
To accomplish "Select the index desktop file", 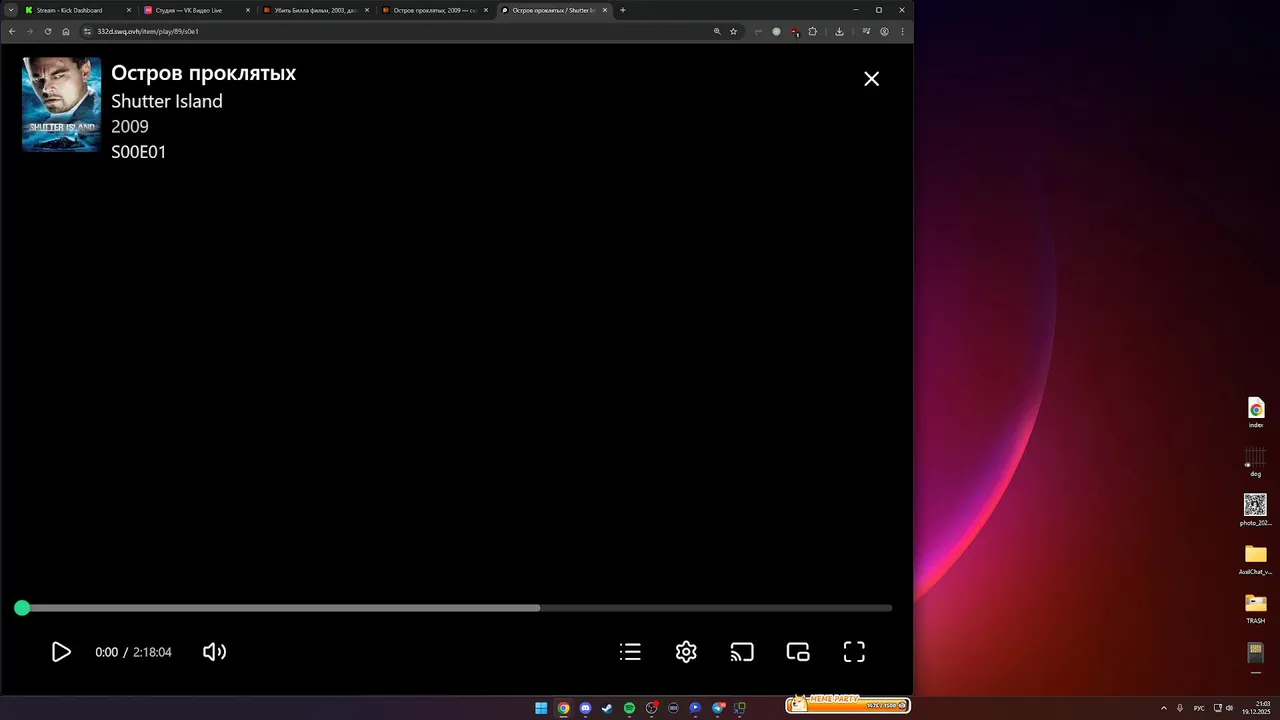I will click(1256, 412).
